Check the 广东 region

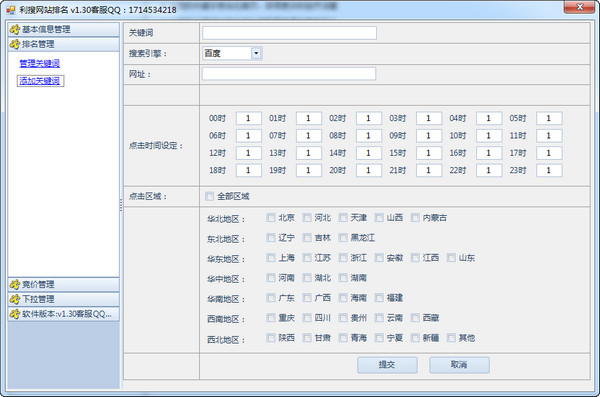click(271, 297)
